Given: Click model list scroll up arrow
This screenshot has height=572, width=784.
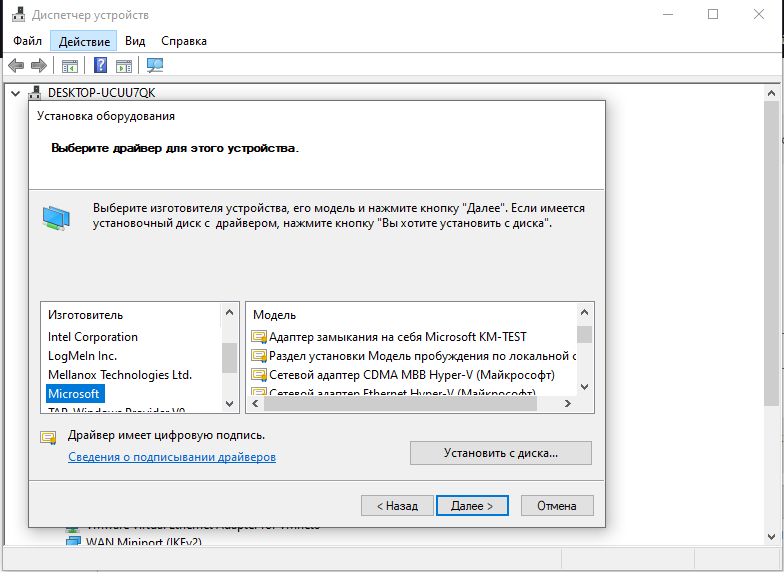Looking at the screenshot, I should [584, 312].
